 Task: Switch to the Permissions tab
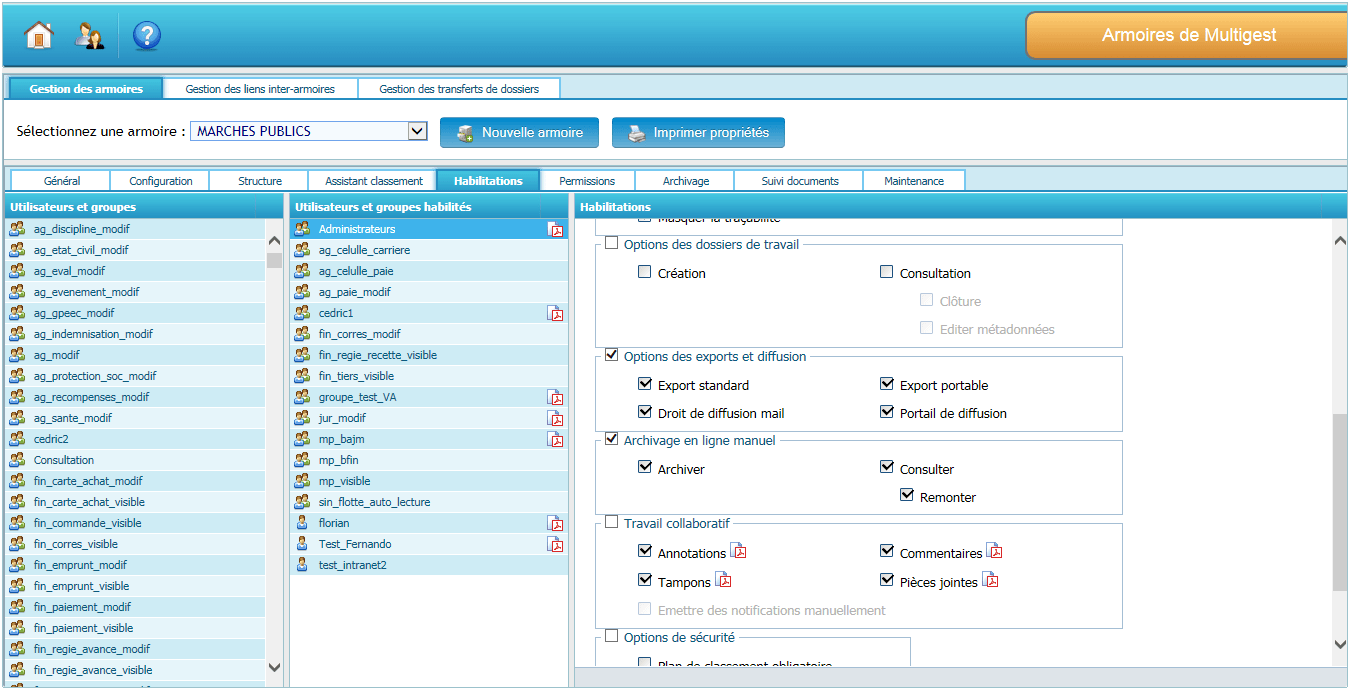(x=587, y=181)
